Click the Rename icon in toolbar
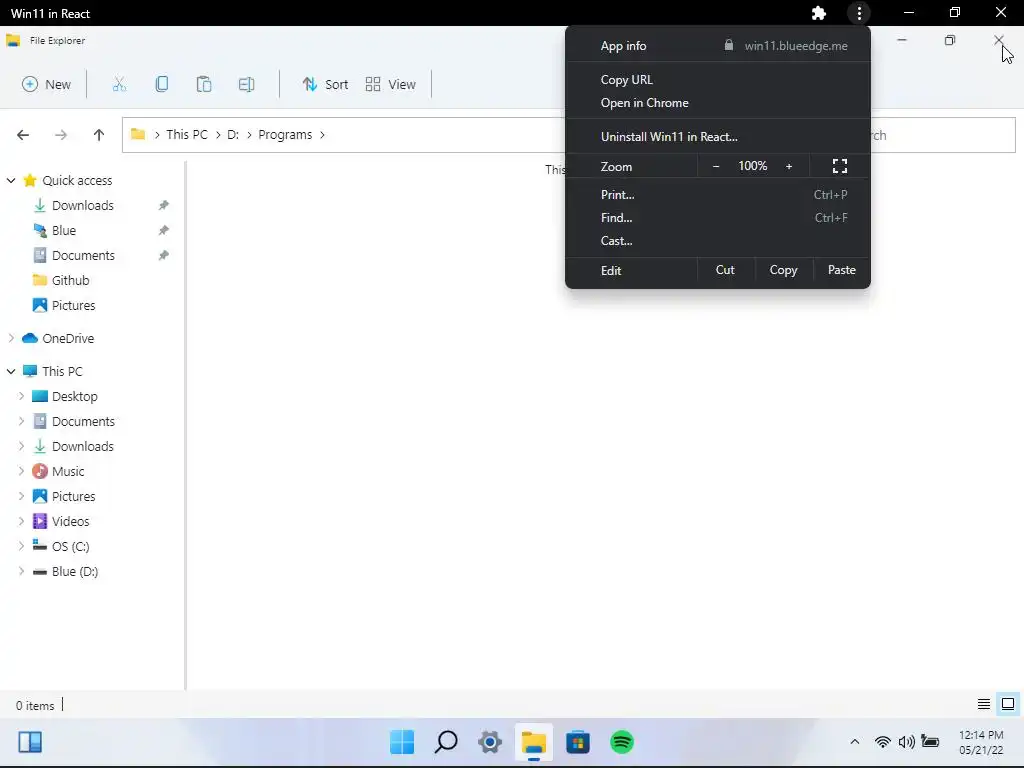The width and height of the screenshot is (1024, 768). (x=246, y=84)
